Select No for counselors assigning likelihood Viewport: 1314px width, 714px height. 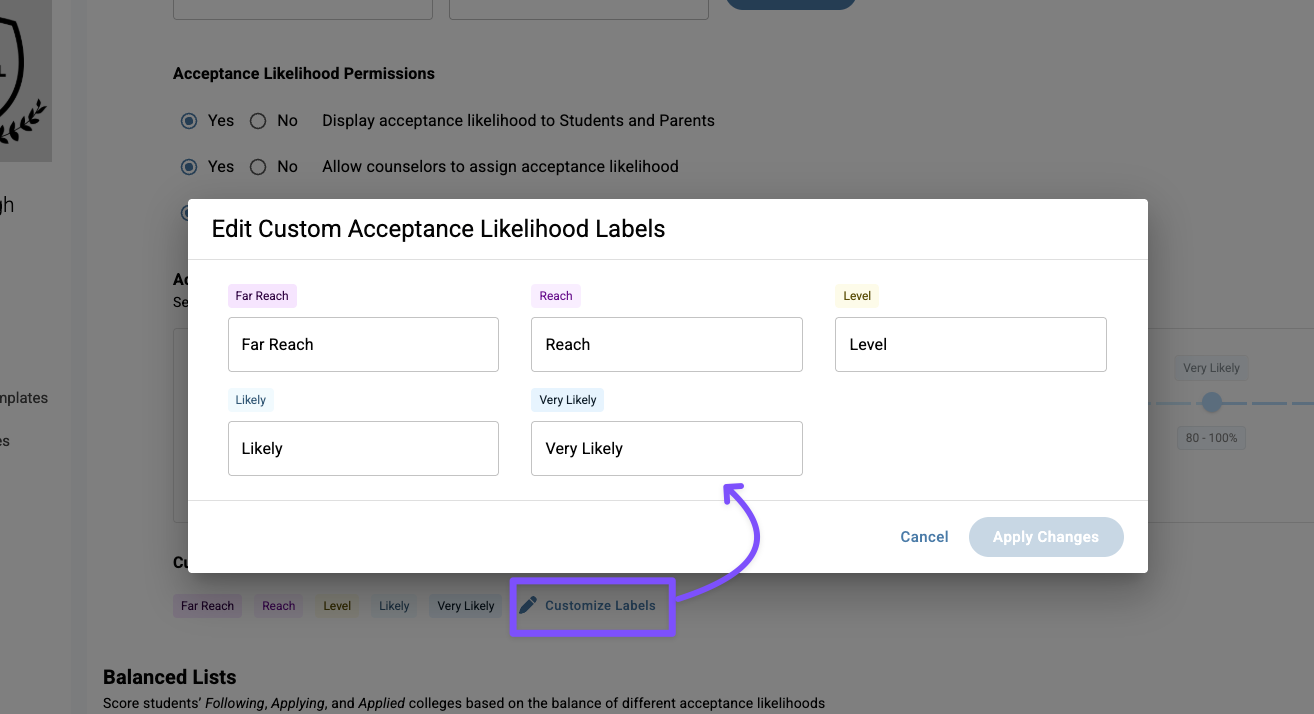click(x=258, y=167)
